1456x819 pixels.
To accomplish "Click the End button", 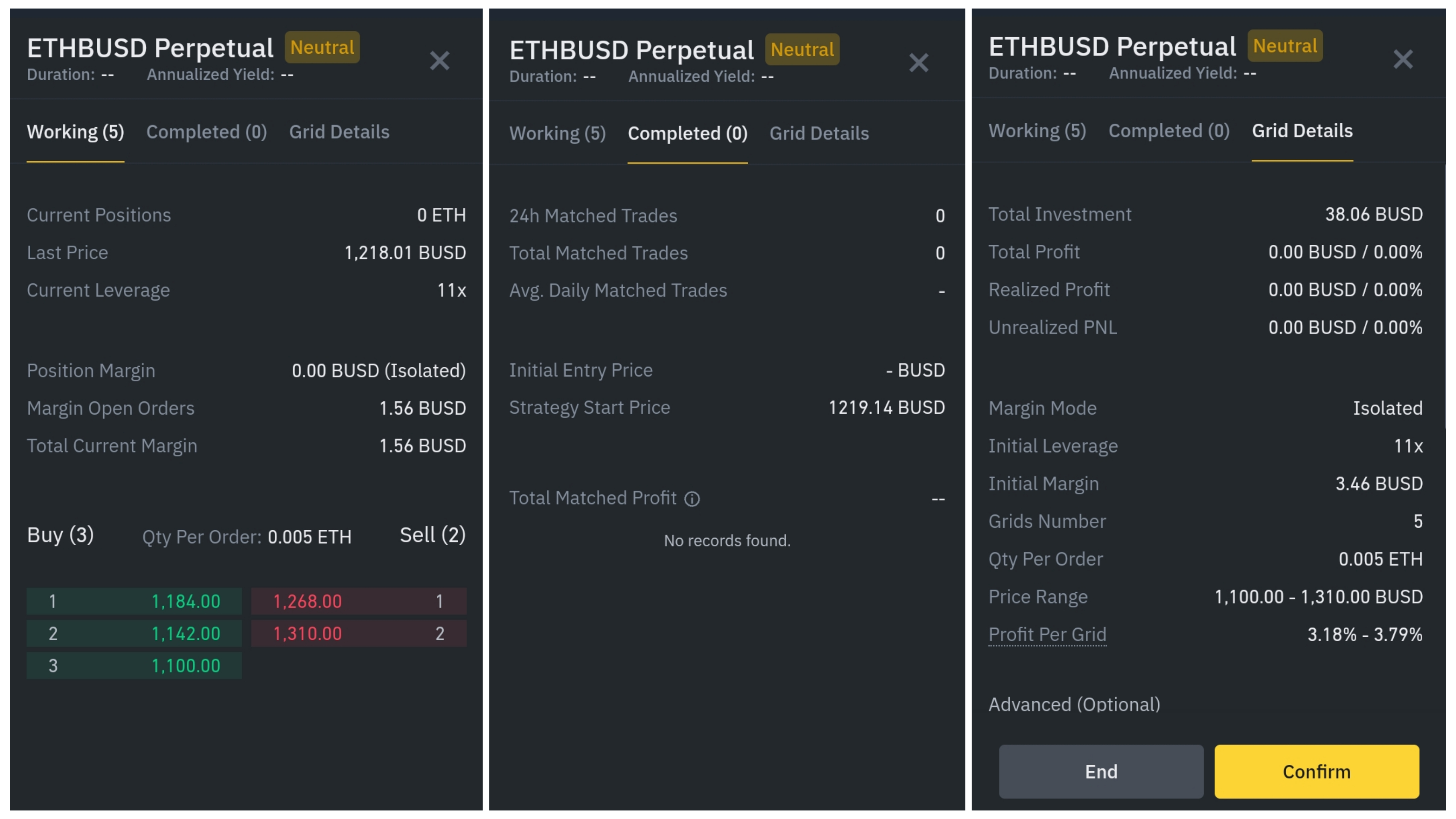I will [x=1101, y=772].
